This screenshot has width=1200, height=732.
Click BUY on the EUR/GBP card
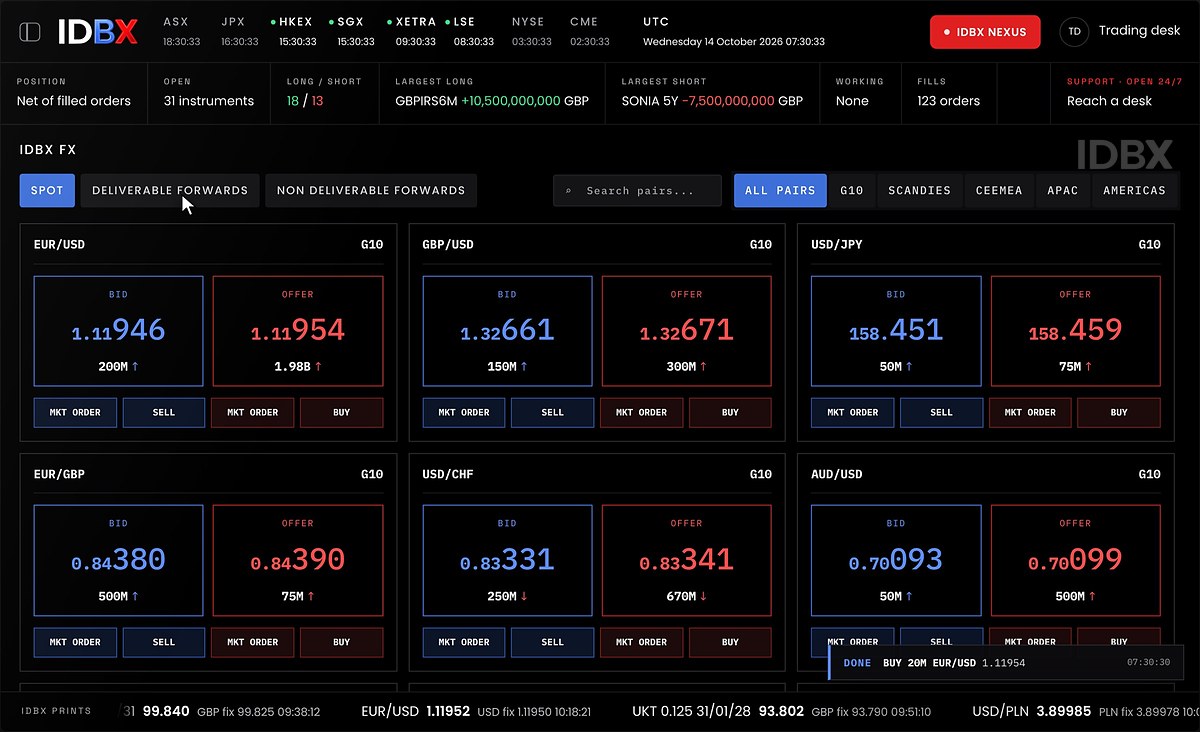click(x=342, y=642)
